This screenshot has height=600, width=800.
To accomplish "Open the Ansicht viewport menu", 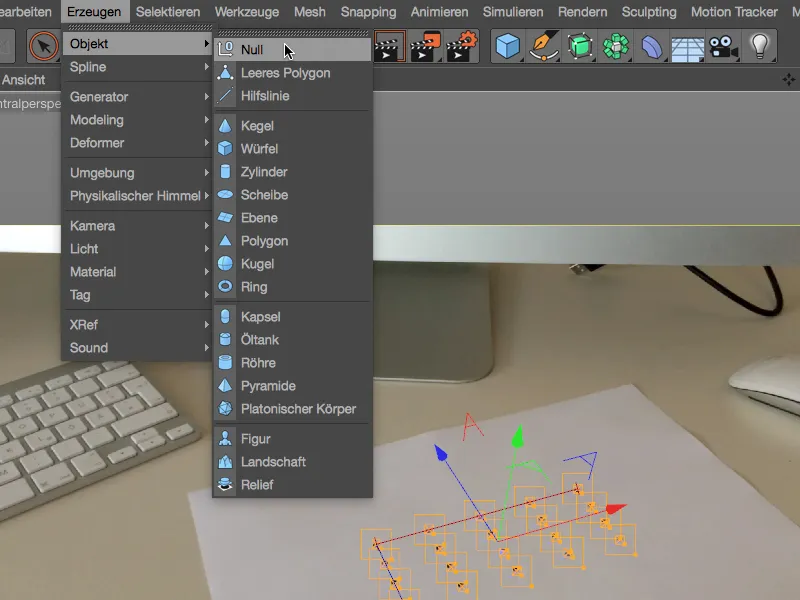I will coord(23,80).
